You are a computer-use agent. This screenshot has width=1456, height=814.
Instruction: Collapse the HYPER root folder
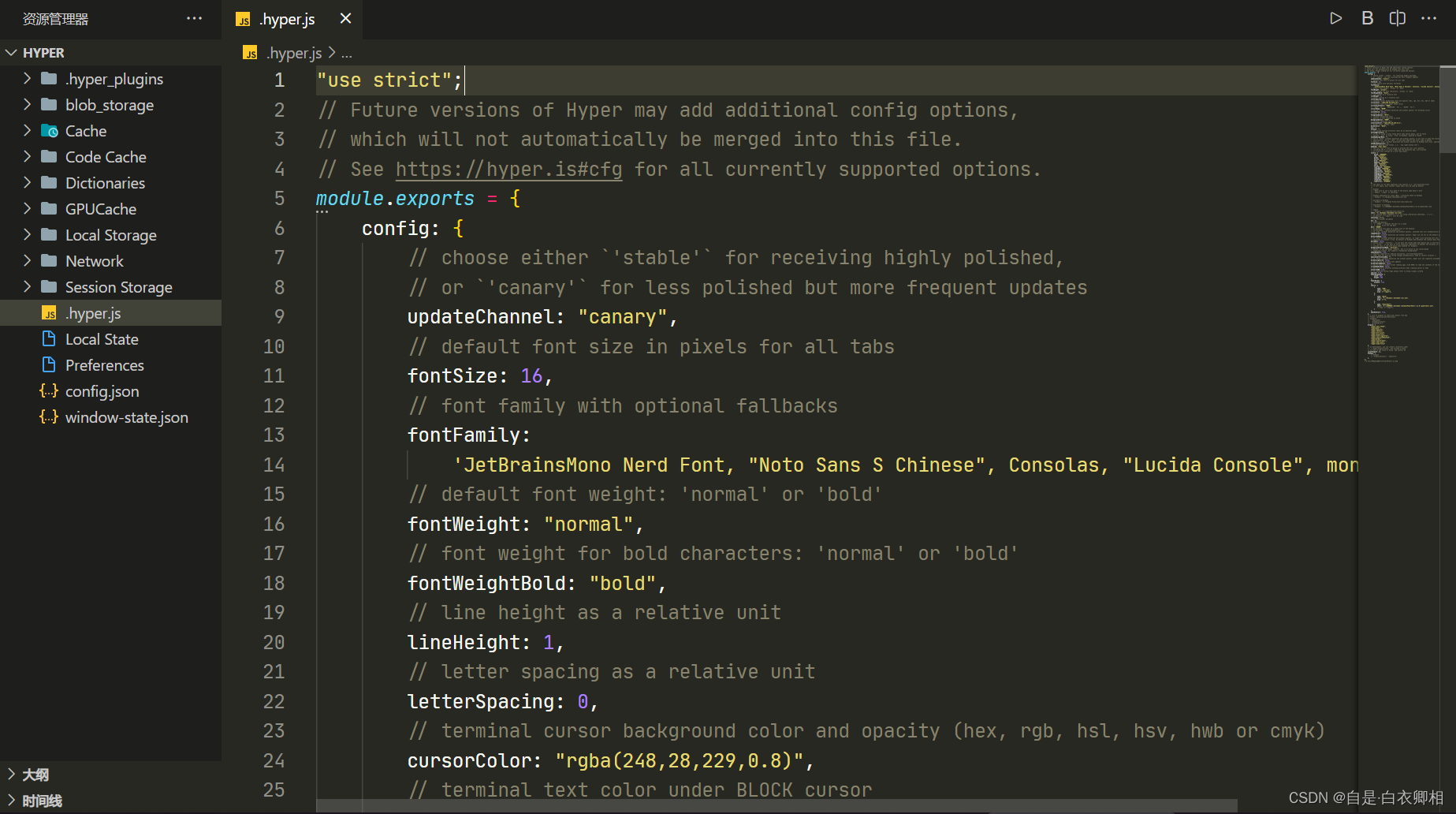click(11, 53)
